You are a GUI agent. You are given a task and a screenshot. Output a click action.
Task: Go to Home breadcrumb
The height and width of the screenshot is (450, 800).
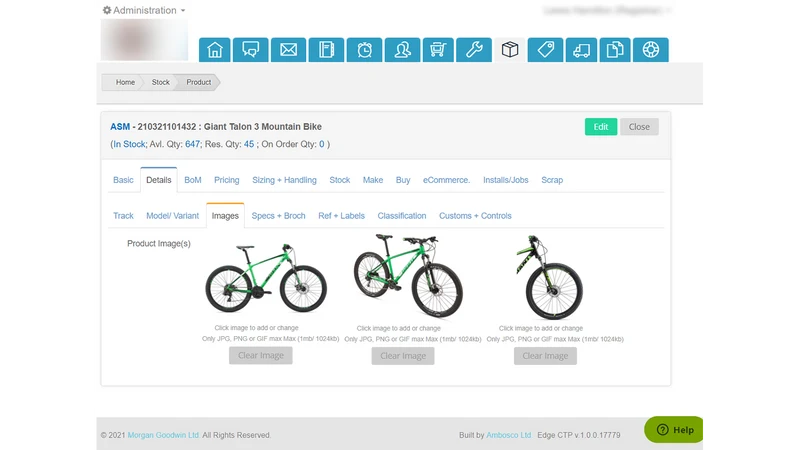tap(125, 82)
